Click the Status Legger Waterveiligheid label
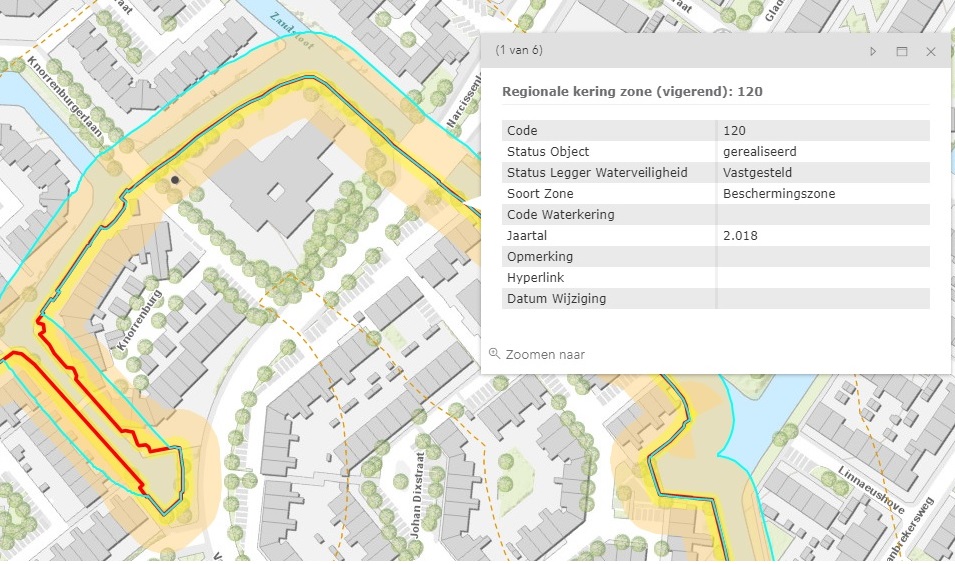 [597, 173]
